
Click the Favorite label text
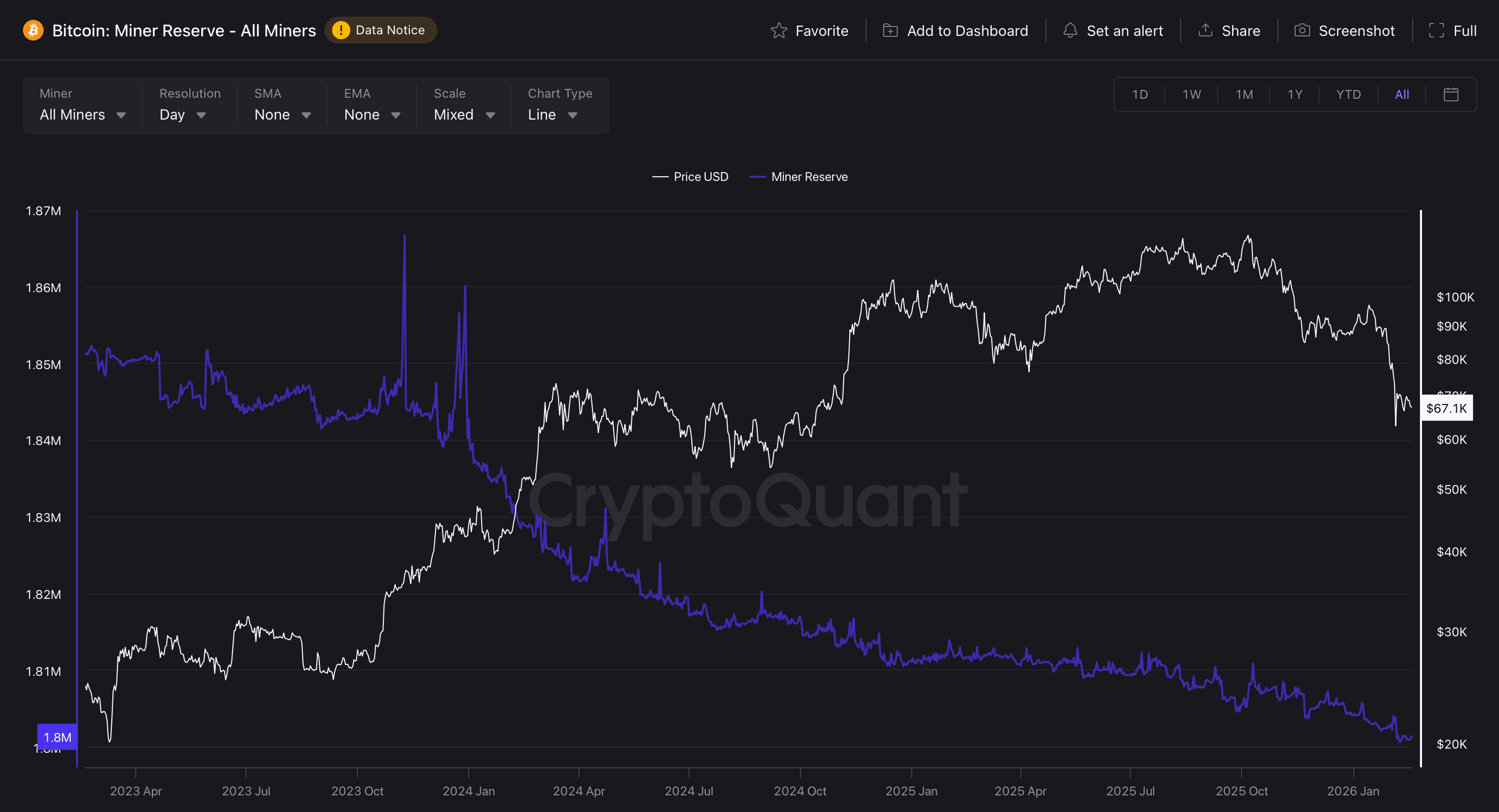pos(822,31)
